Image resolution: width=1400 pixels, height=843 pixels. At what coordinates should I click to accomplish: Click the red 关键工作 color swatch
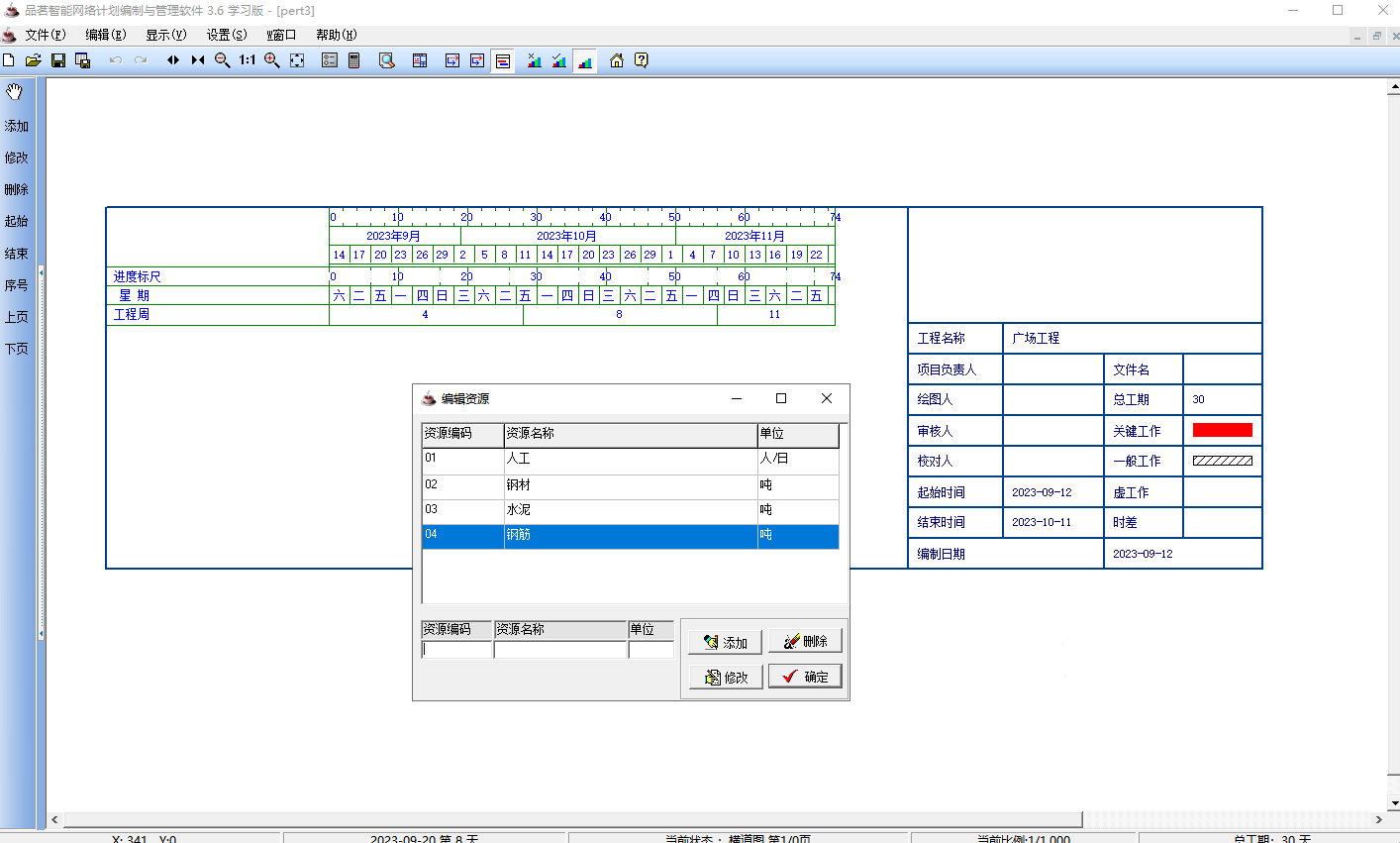click(1223, 430)
